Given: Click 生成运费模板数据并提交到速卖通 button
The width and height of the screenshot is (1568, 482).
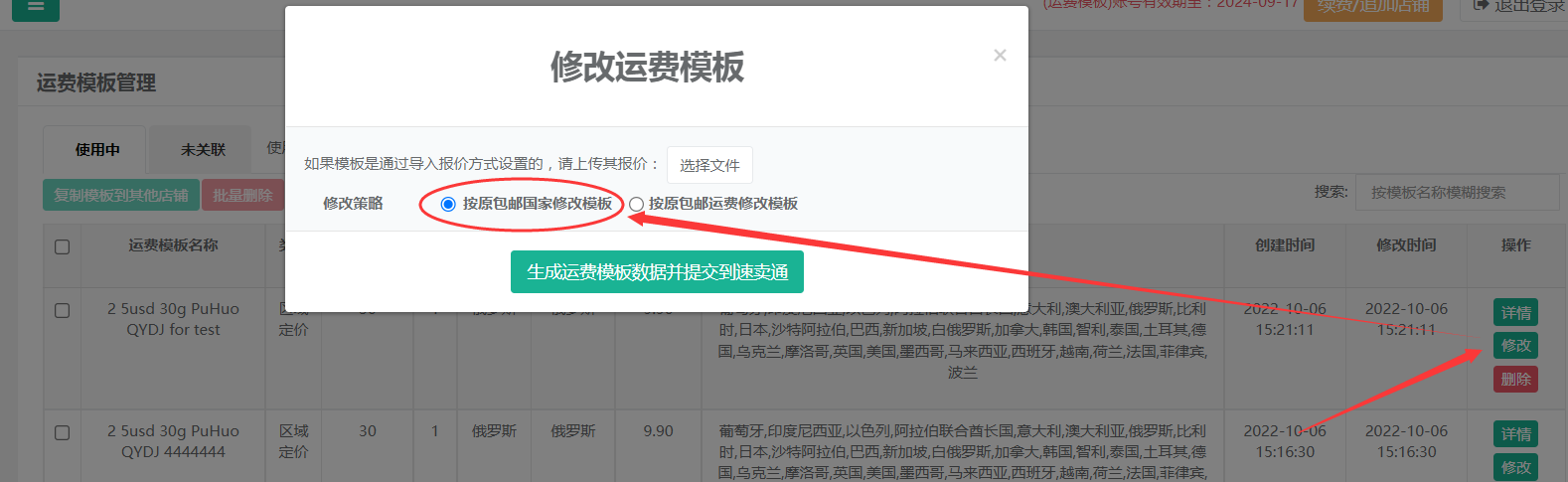Looking at the screenshot, I should click(657, 272).
